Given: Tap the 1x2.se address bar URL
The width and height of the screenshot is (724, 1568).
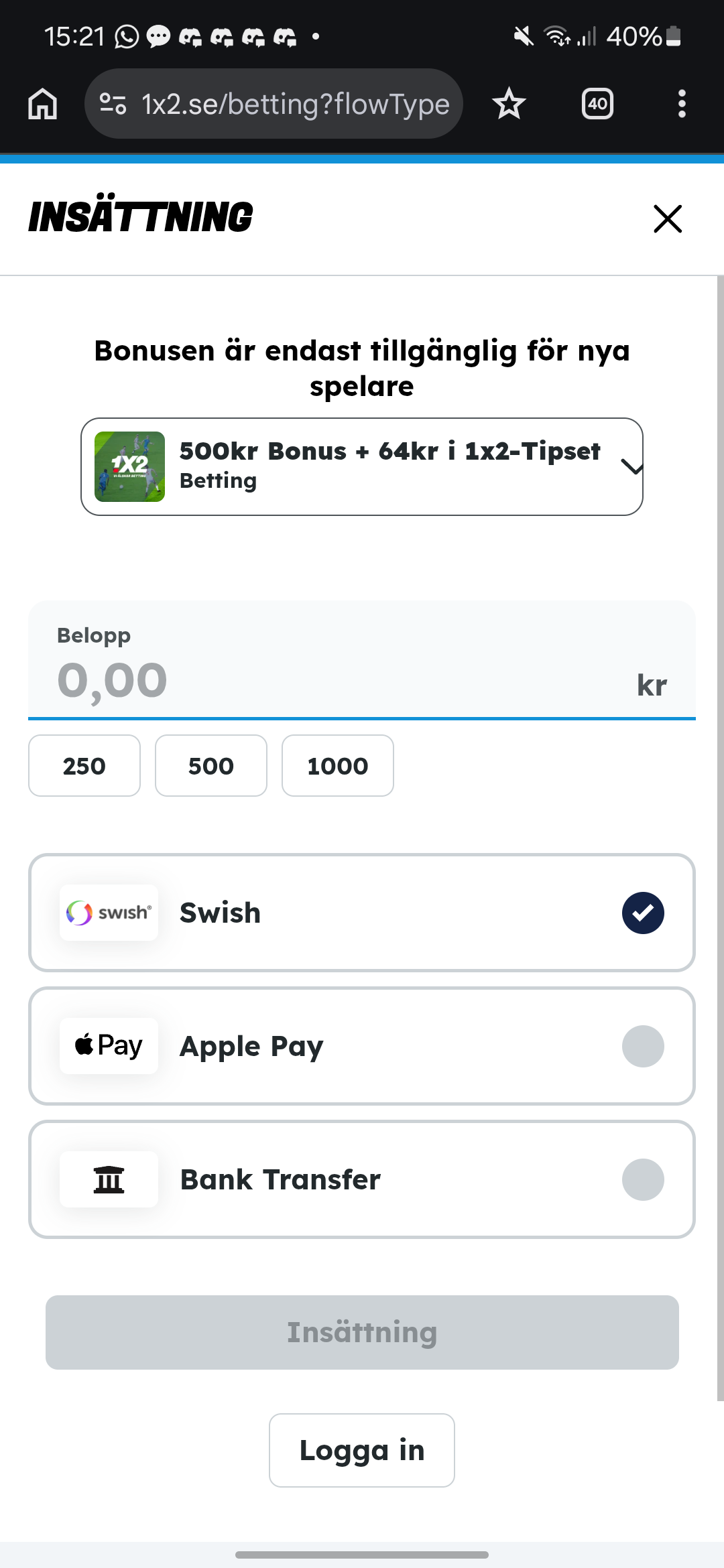Looking at the screenshot, I should (x=295, y=104).
